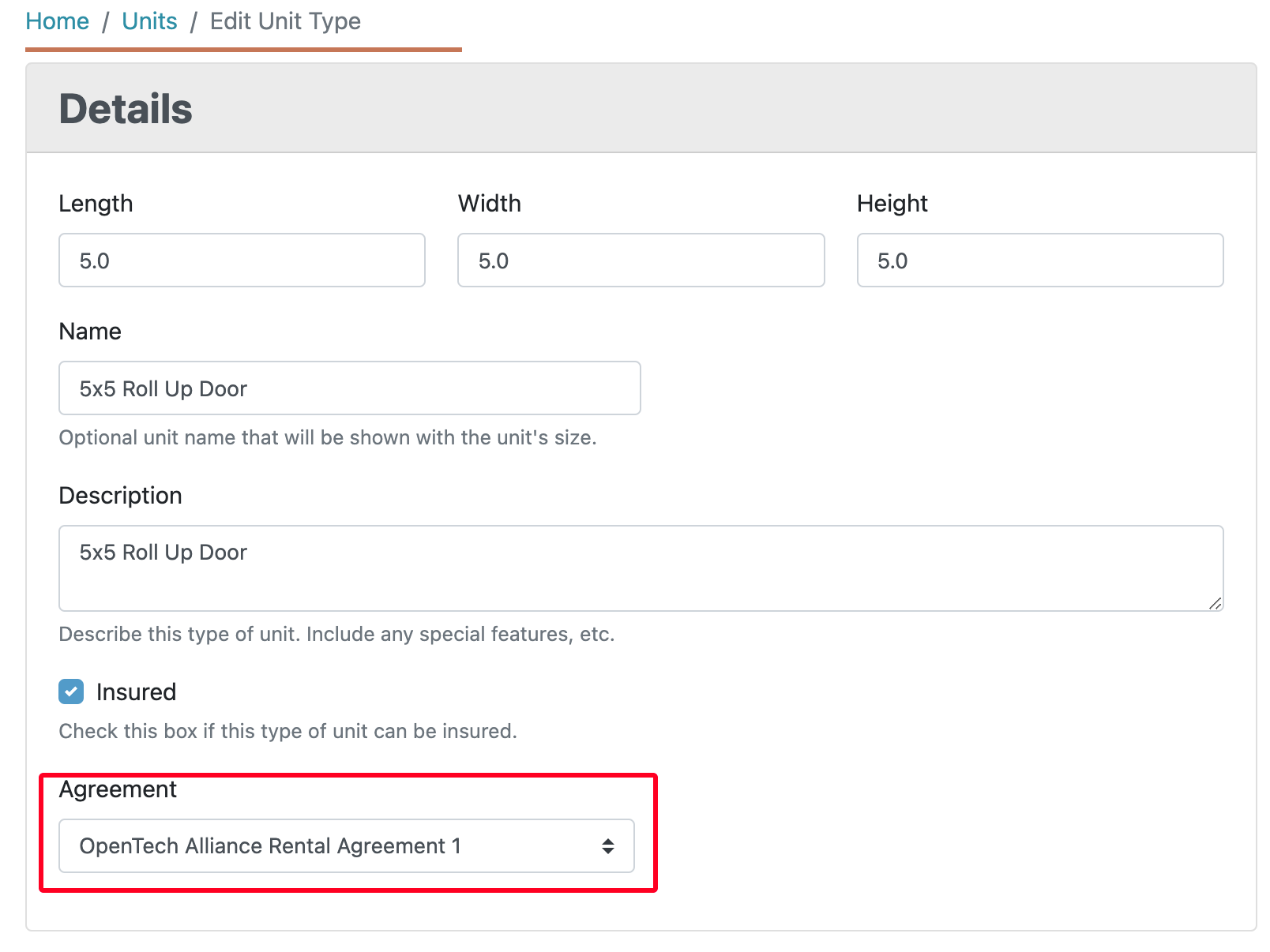Click into the Name text field

click(x=350, y=388)
